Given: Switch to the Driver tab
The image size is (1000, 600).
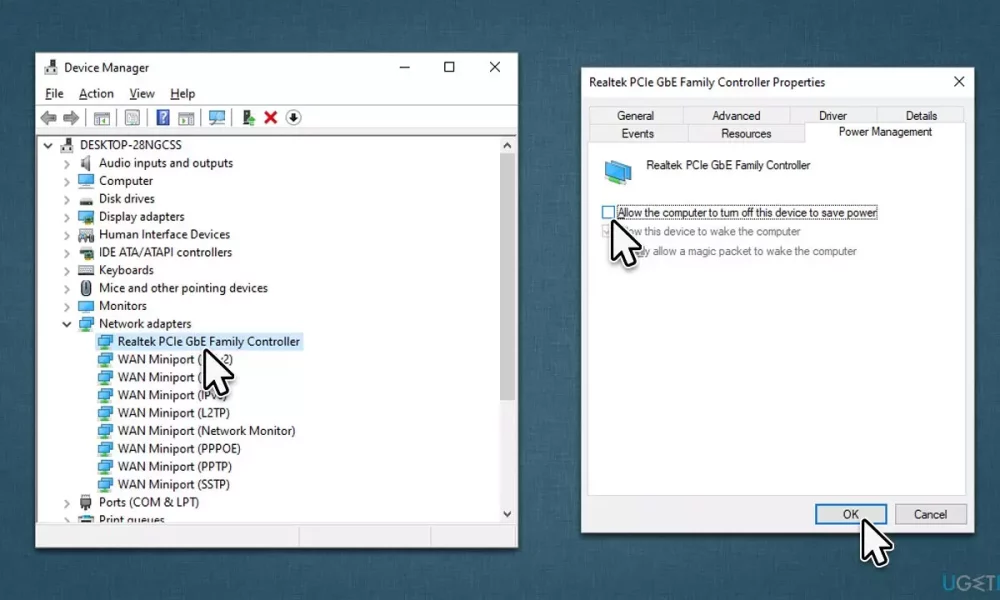Looking at the screenshot, I should point(833,115).
